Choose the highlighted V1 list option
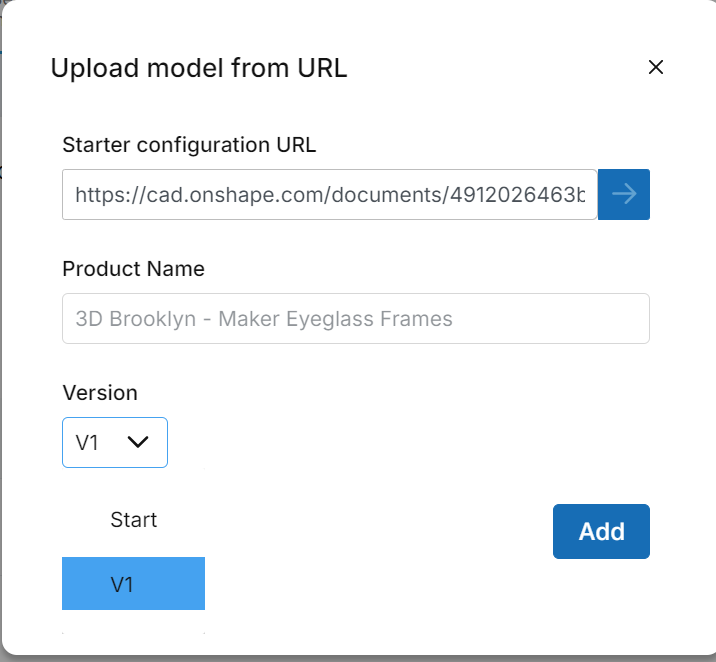Screen dimensions: 716x662 coord(133,584)
